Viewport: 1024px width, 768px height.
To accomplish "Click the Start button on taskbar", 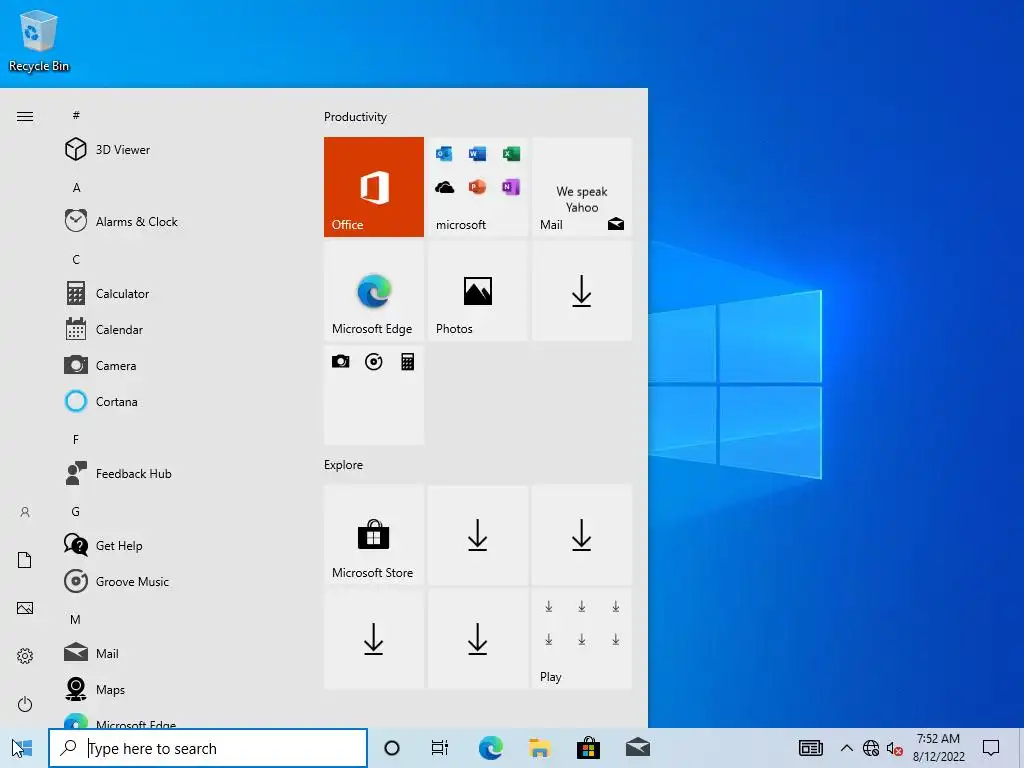I will click(x=24, y=748).
